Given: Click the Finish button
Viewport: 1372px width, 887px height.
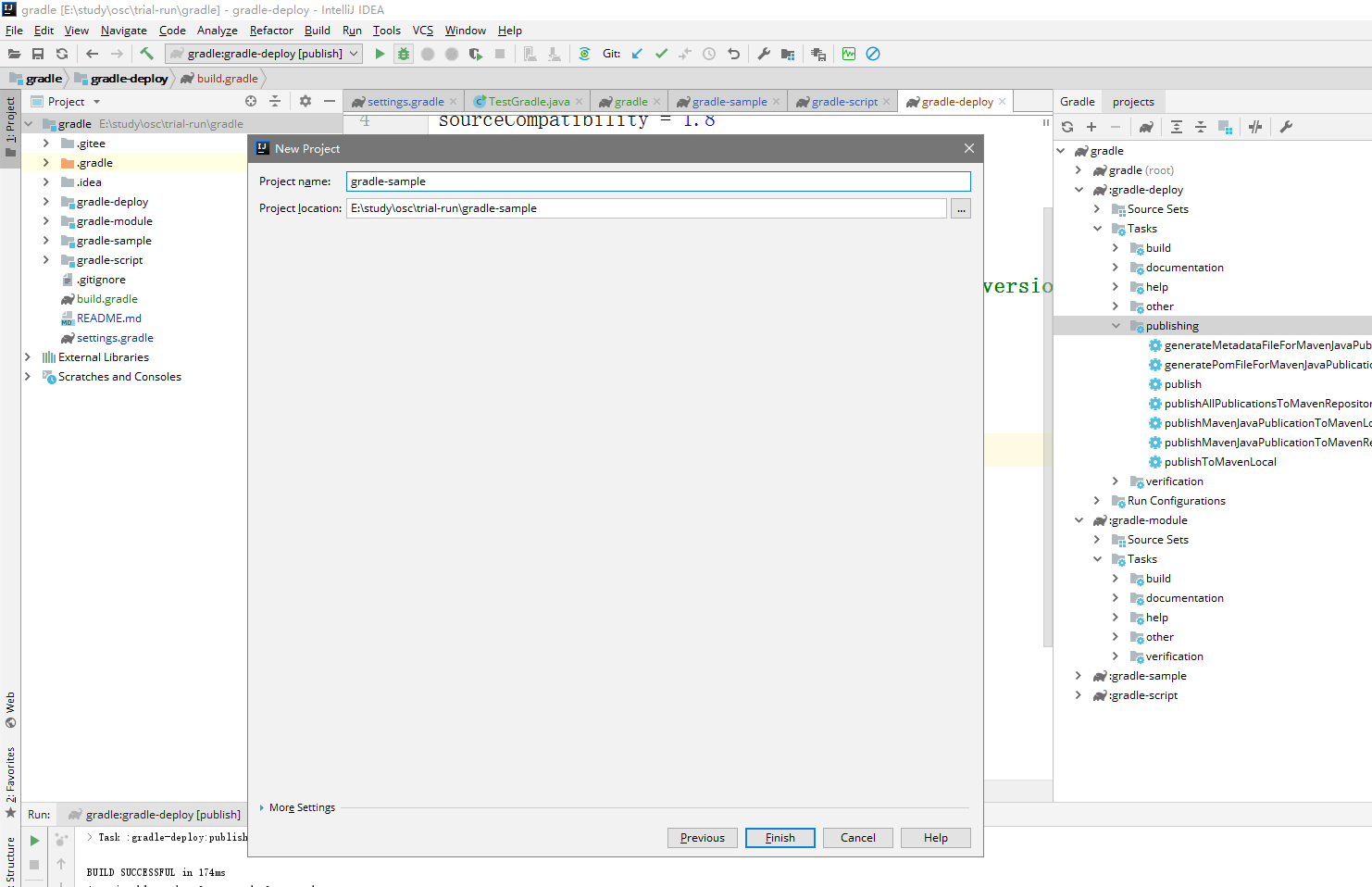Looking at the screenshot, I should click(x=780, y=838).
